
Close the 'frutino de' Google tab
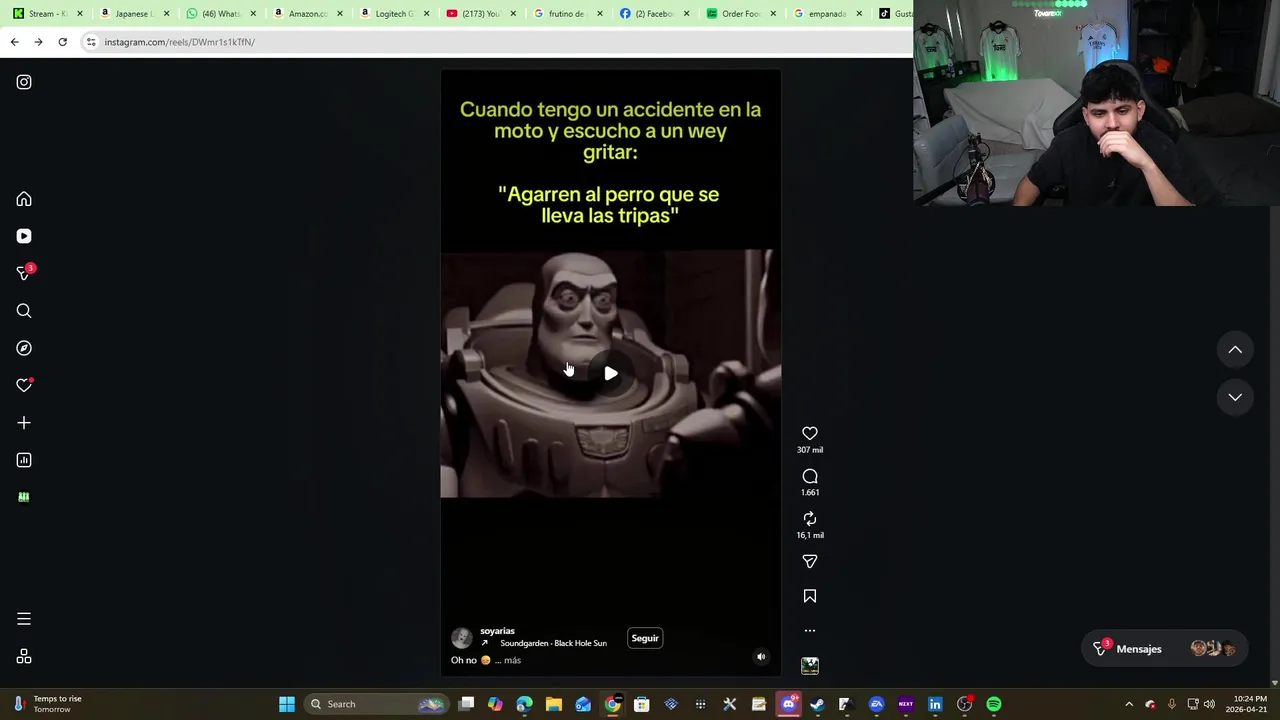600,14
